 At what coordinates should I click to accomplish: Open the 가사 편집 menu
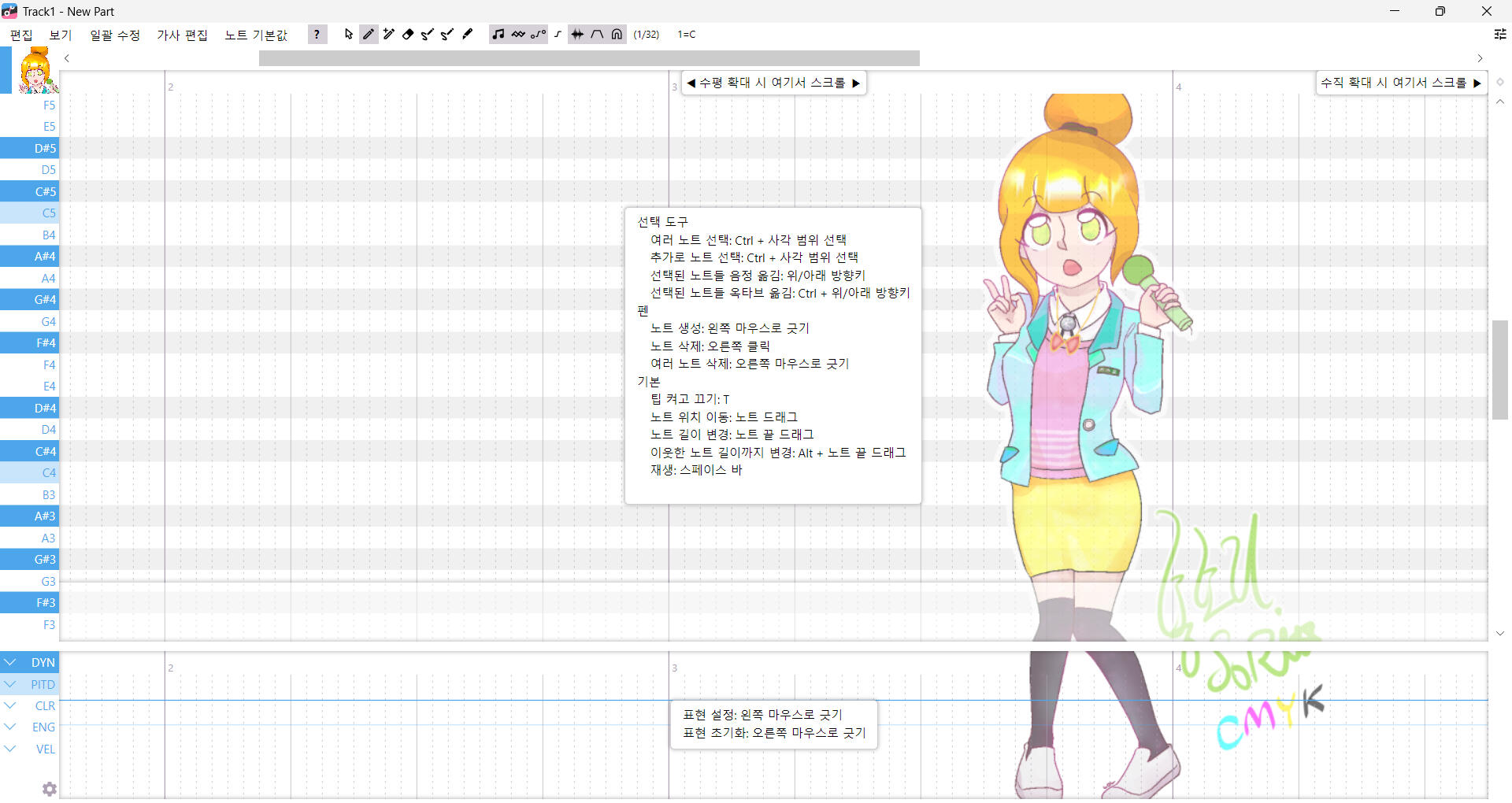click(182, 35)
